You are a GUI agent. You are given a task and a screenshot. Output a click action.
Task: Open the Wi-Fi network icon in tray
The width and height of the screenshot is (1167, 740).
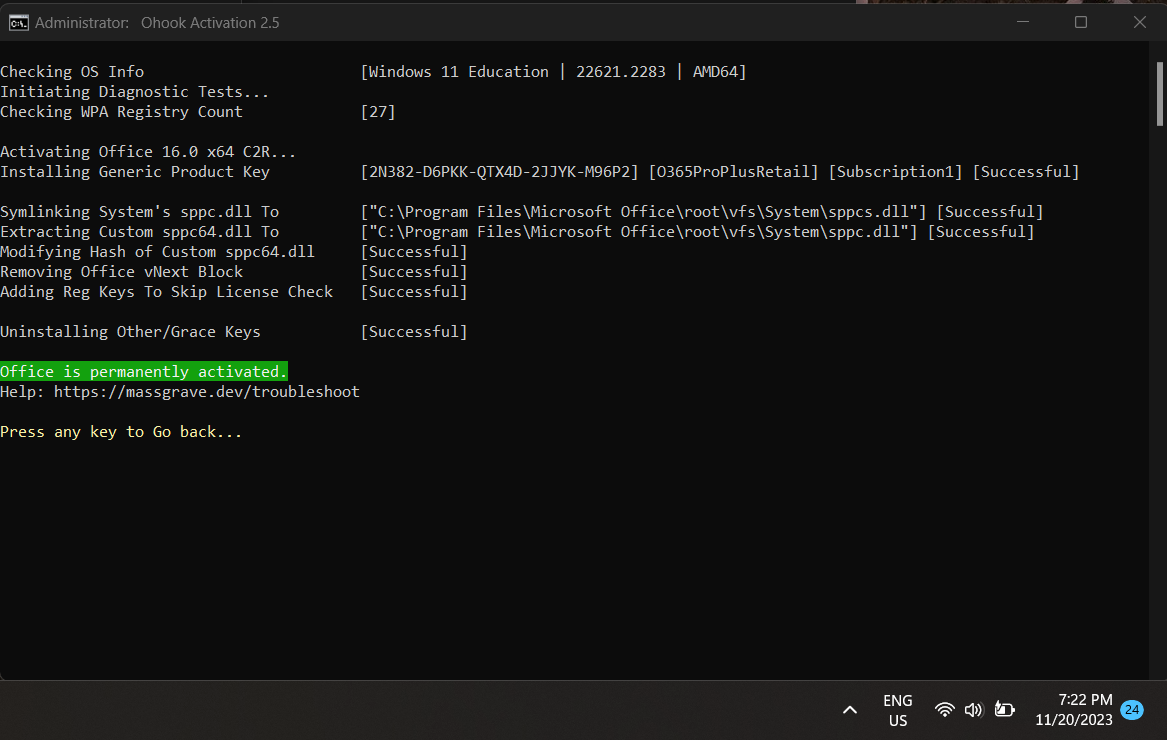tap(944, 709)
